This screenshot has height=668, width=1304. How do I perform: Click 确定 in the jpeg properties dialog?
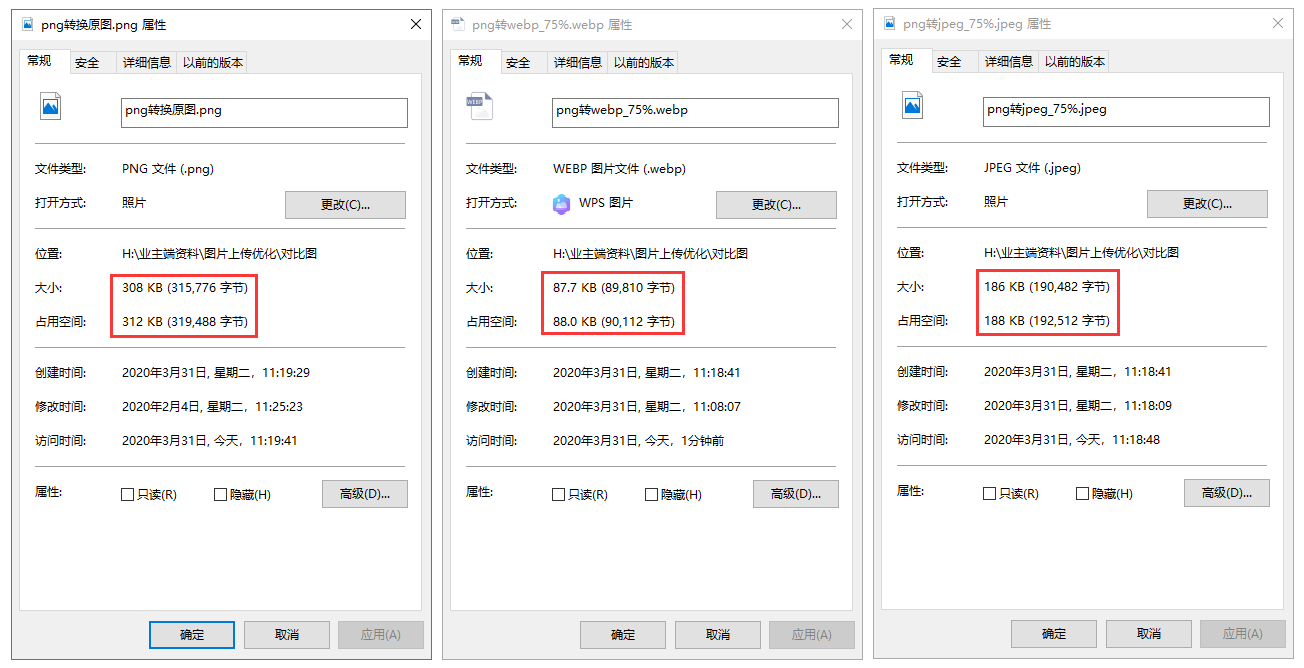[x=1054, y=634]
